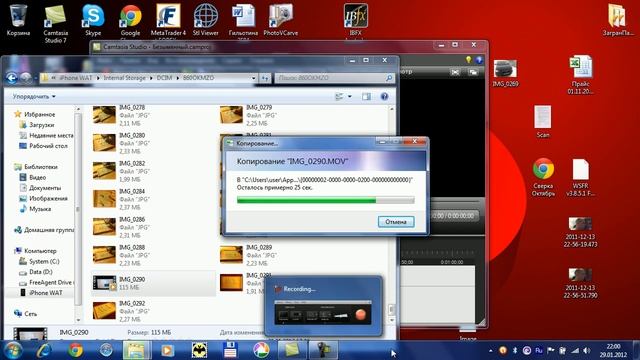Screen dimensions: 640x360
Task: Open the Документы library
Action: (x=45, y=188)
